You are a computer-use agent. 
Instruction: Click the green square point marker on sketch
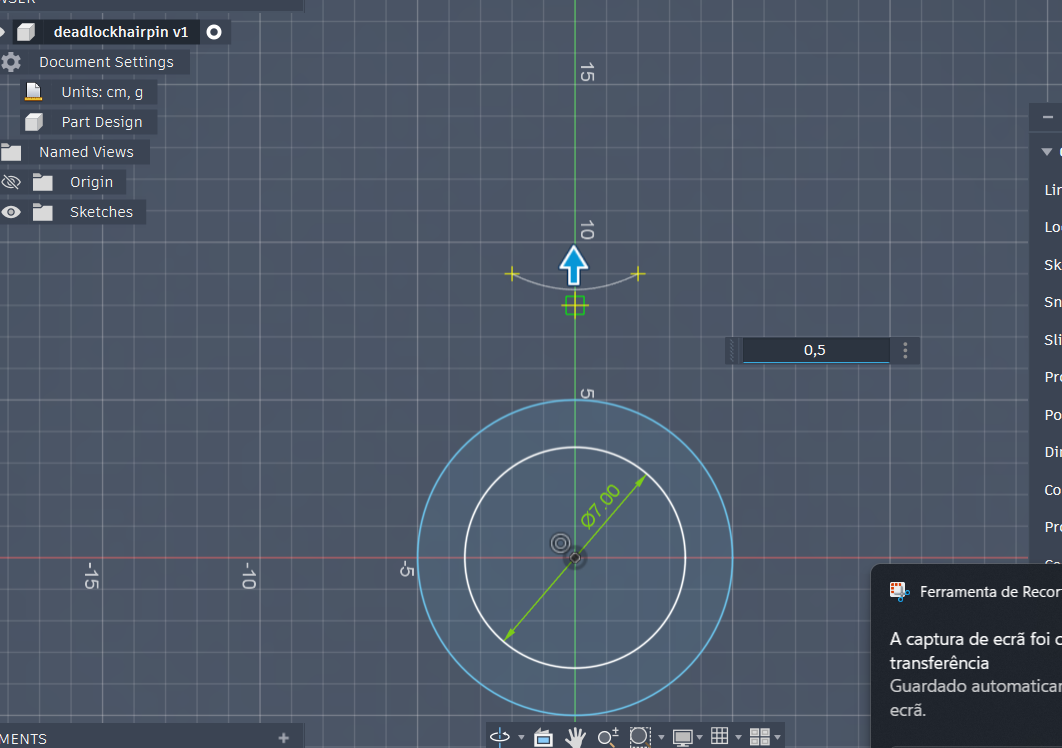click(x=575, y=306)
